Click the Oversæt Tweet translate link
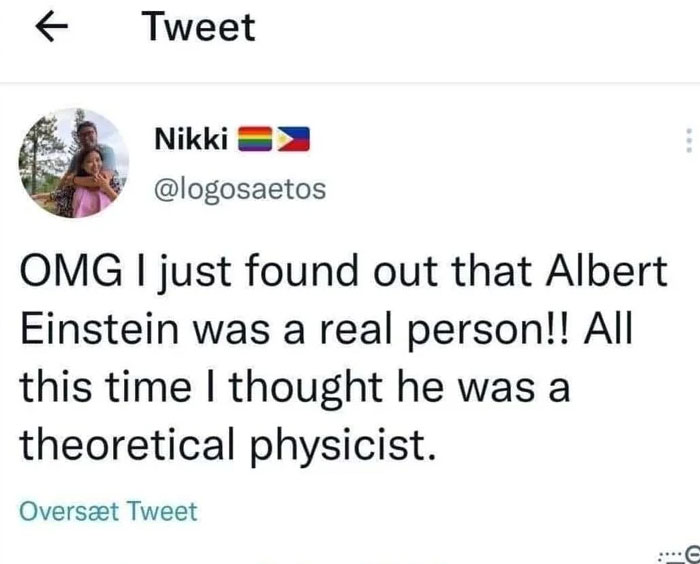The height and width of the screenshot is (564, 700). click(x=108, y=513)
